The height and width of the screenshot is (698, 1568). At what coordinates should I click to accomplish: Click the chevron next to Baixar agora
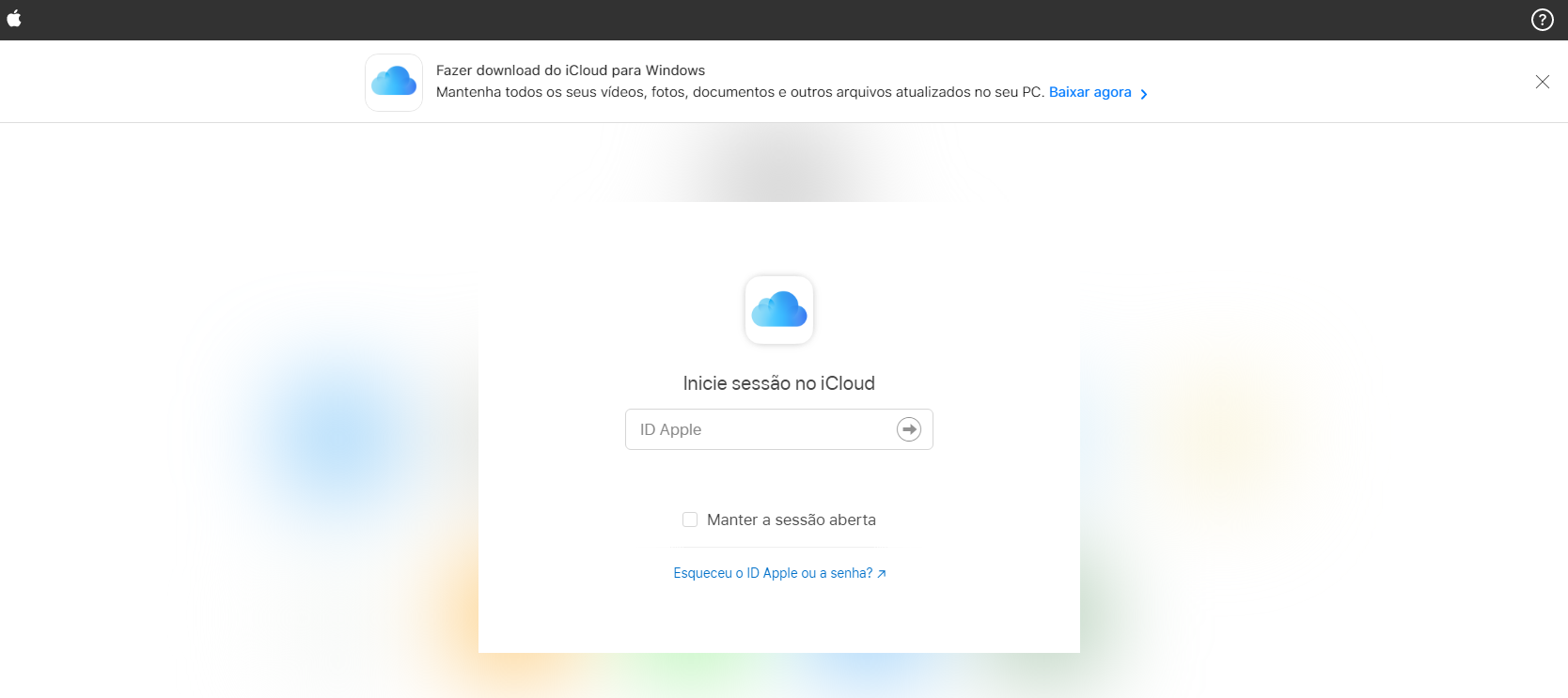[1144, 94]
